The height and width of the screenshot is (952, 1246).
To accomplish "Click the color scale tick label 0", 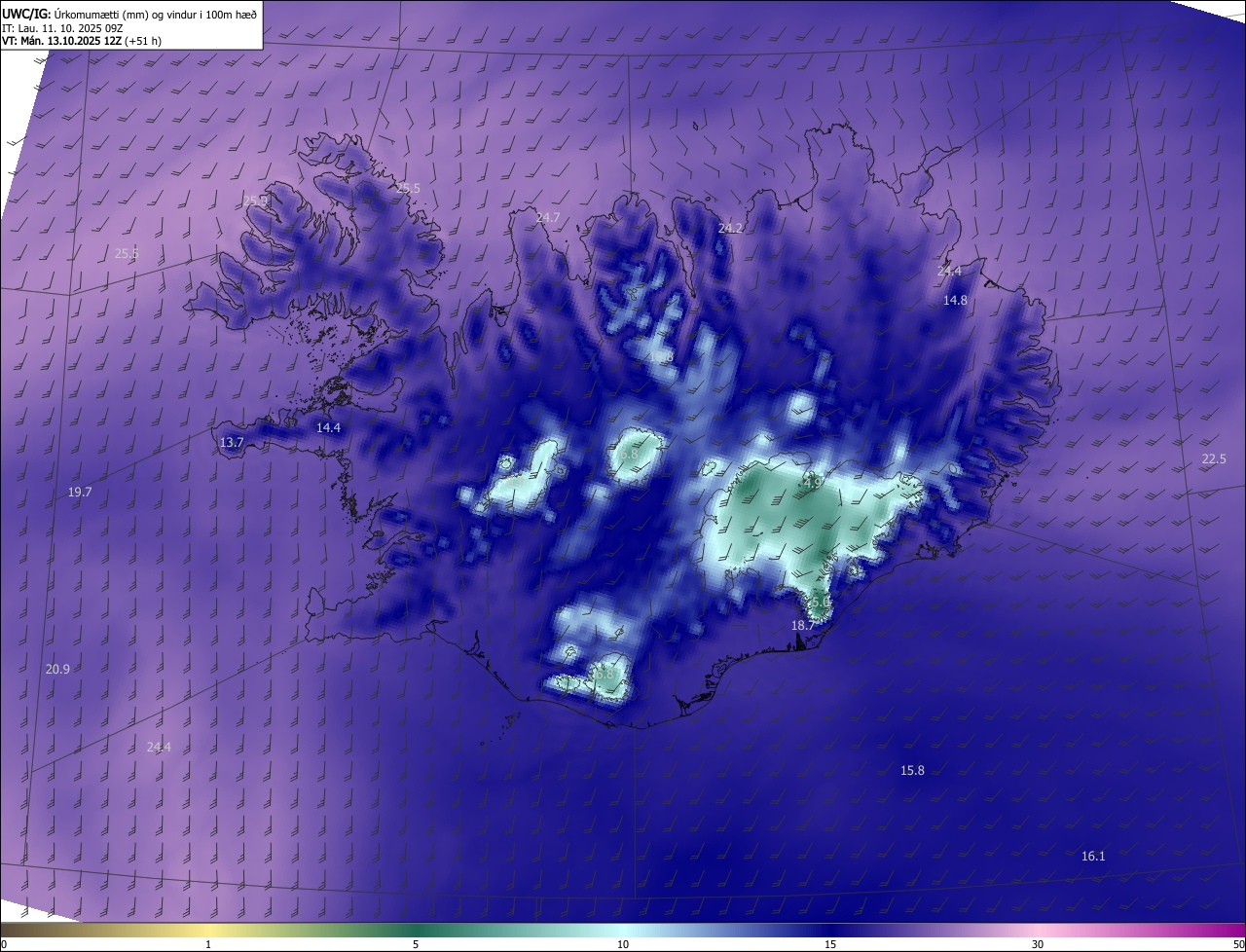I will pos(4,945).
